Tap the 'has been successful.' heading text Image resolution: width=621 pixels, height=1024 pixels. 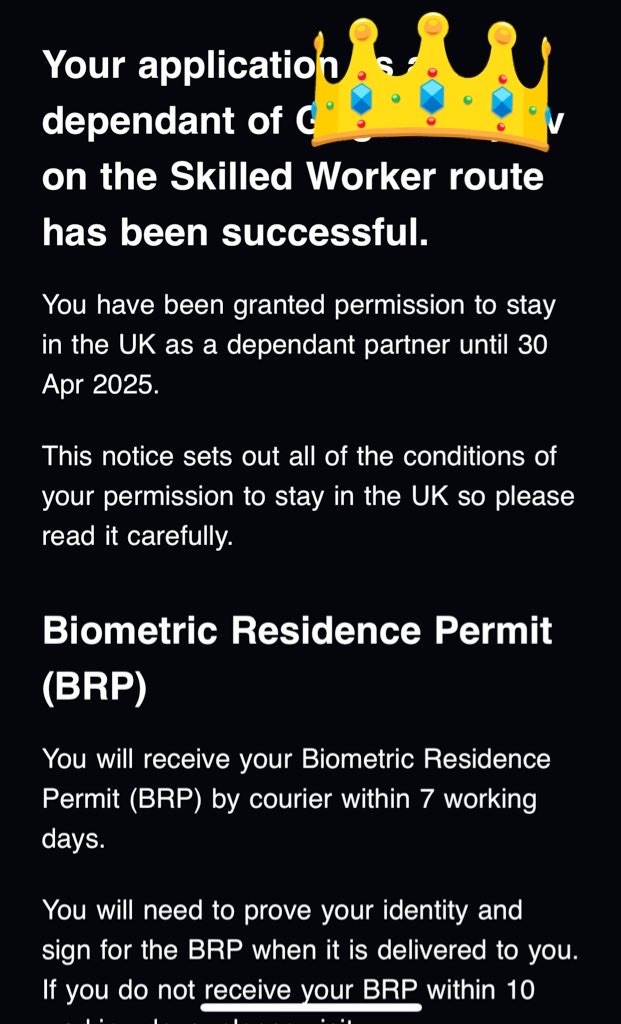click(x=235, y=232)
